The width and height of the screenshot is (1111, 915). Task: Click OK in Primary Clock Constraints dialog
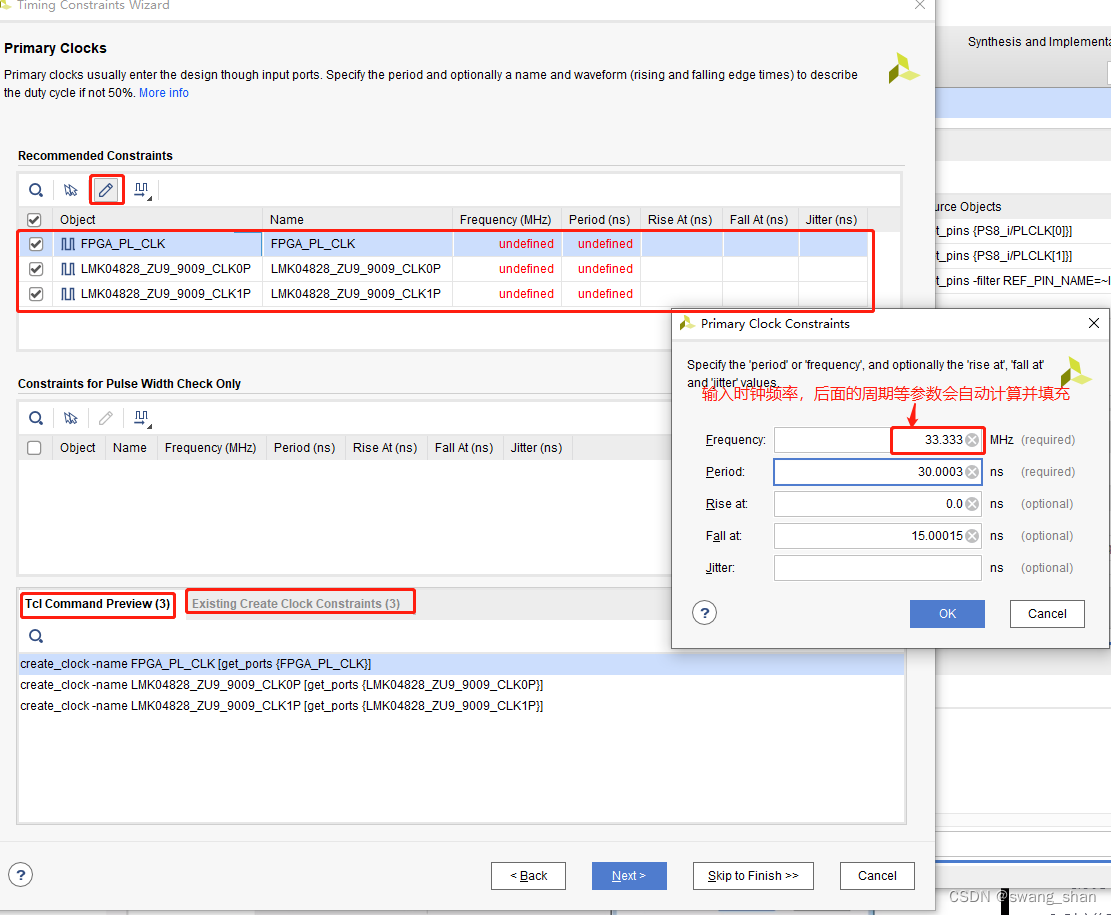coord(947,614)
